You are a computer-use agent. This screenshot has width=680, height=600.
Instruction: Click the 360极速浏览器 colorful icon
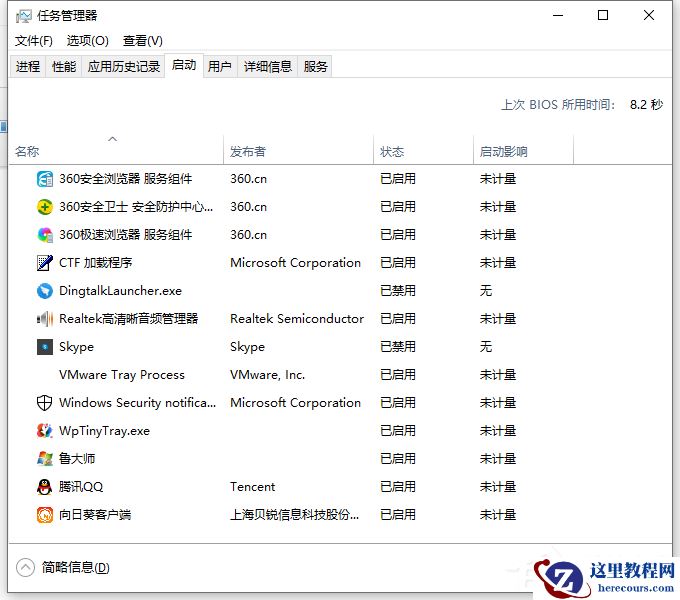[45, 235]
